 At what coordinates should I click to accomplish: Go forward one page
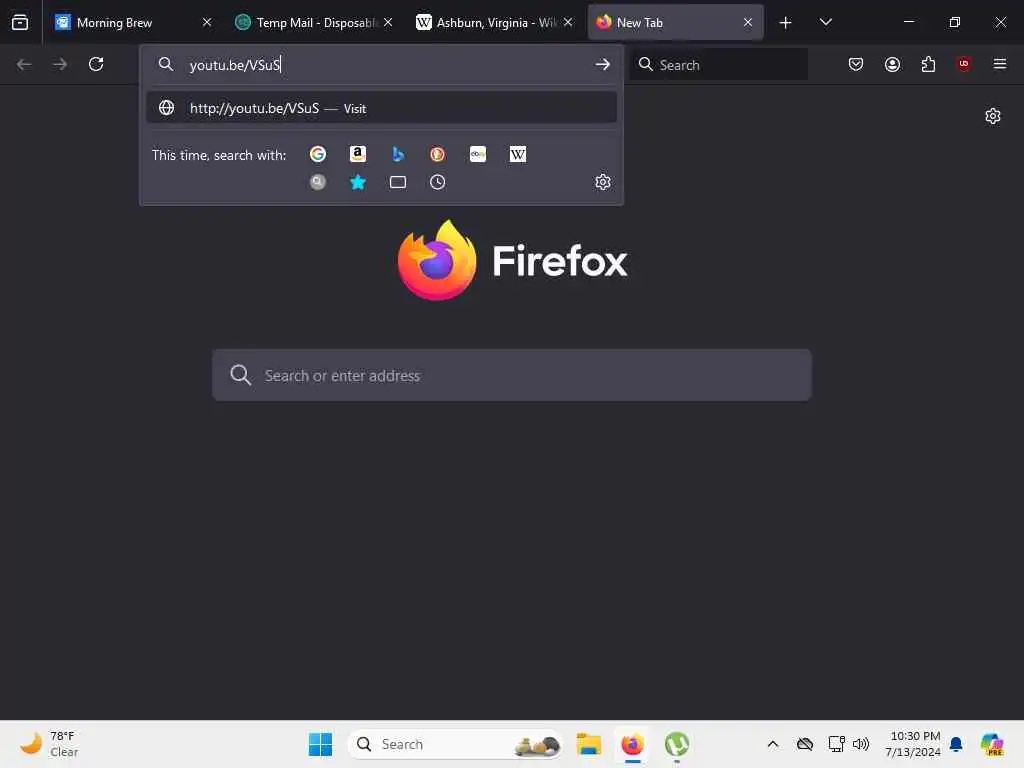pyautogui.click(x=60, y=64)
